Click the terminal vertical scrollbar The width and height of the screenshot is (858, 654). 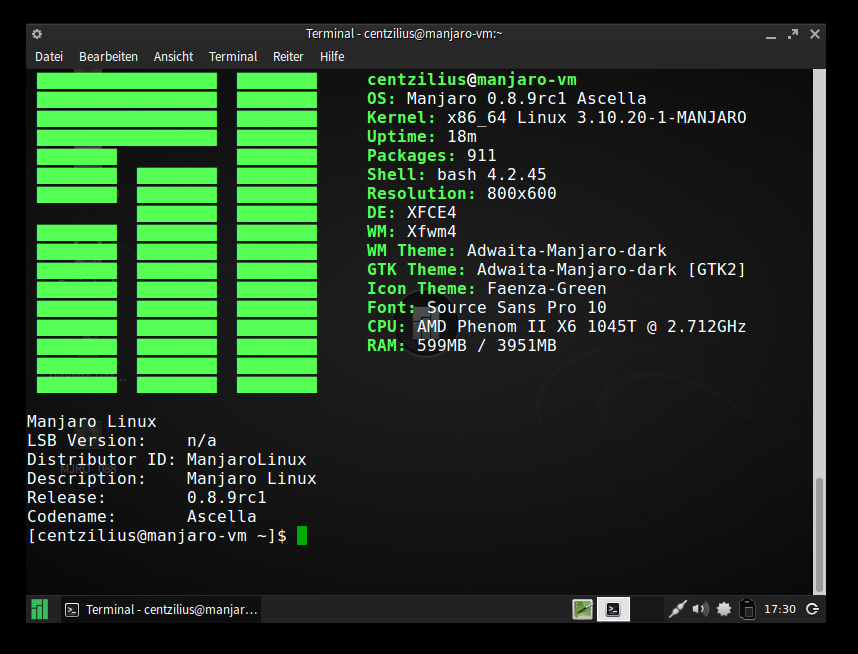(x=819, y=534)
